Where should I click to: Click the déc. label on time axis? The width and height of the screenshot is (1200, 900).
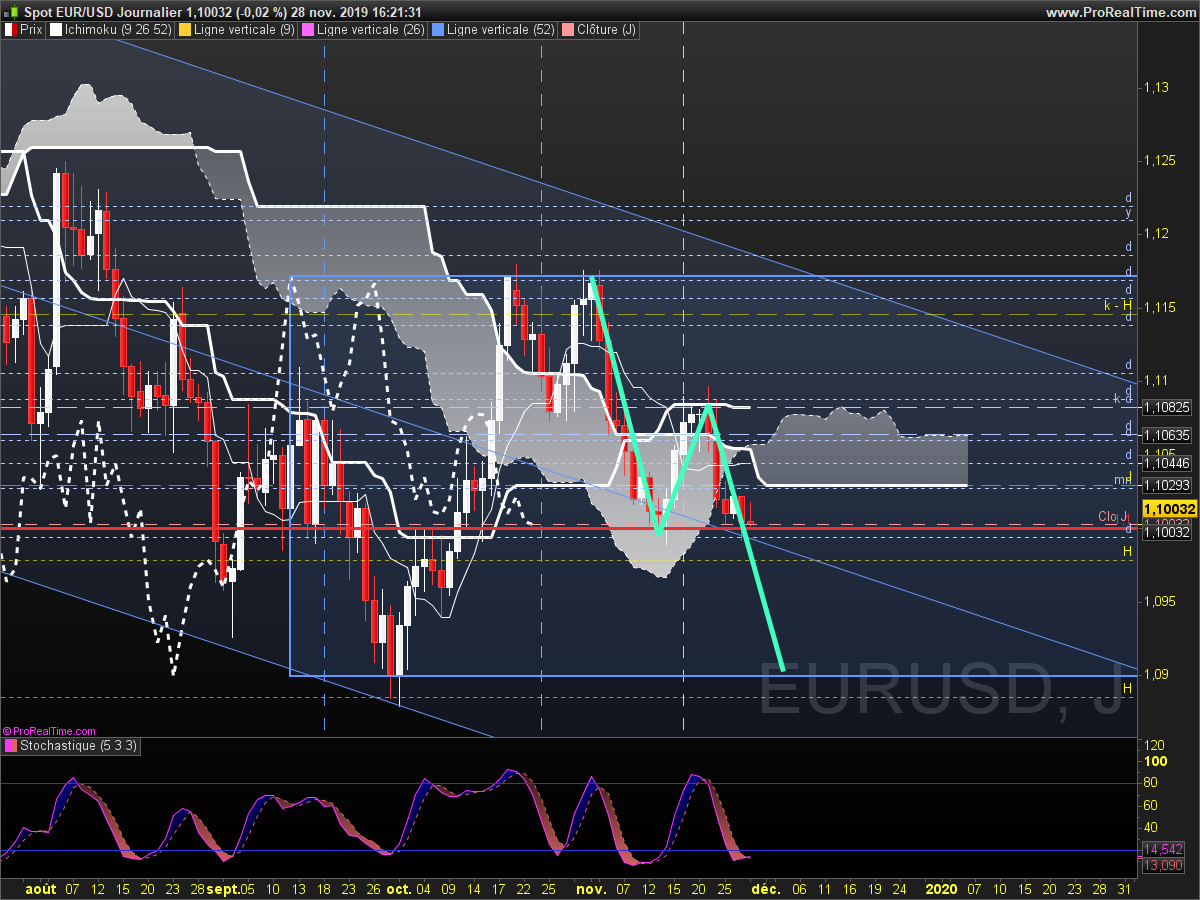tap(766, 889)
